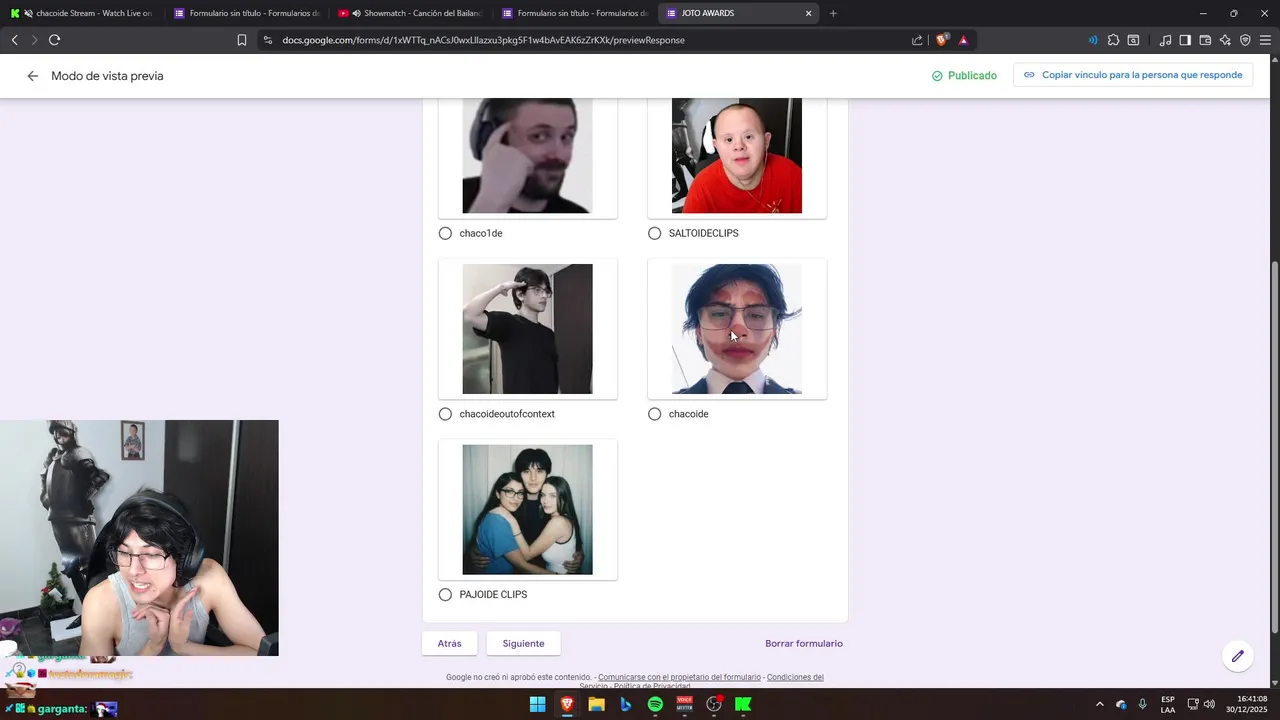
Task: Open Kick app icon in taskbar
Action: pos(743,704)
